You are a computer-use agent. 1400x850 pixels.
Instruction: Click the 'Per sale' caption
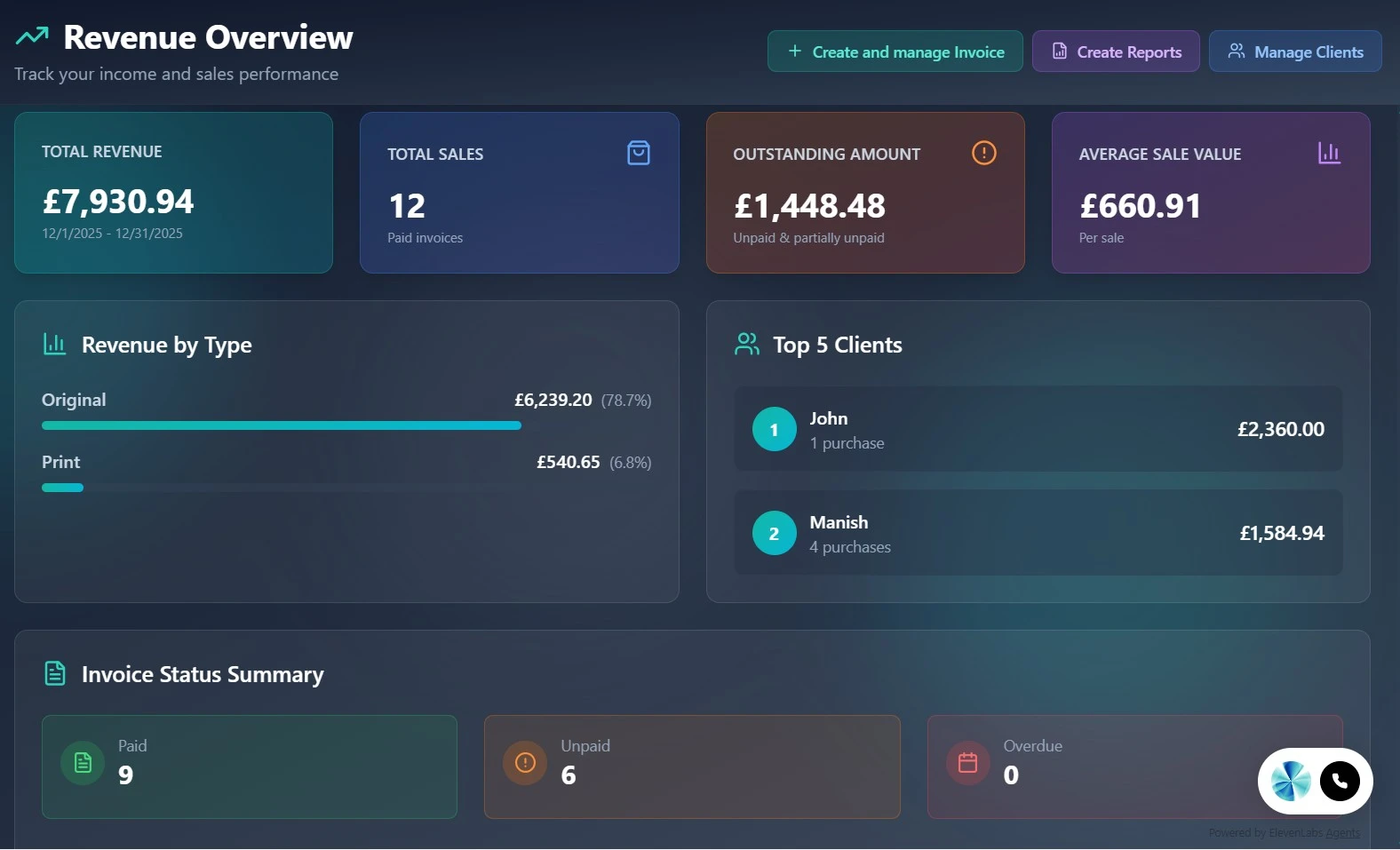[x=1102, y=237]
